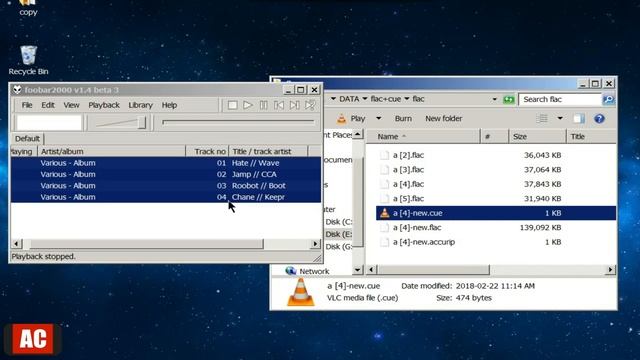Start playback with the Play button
Viewport: 640px width, 360px height.
[248, 105]
